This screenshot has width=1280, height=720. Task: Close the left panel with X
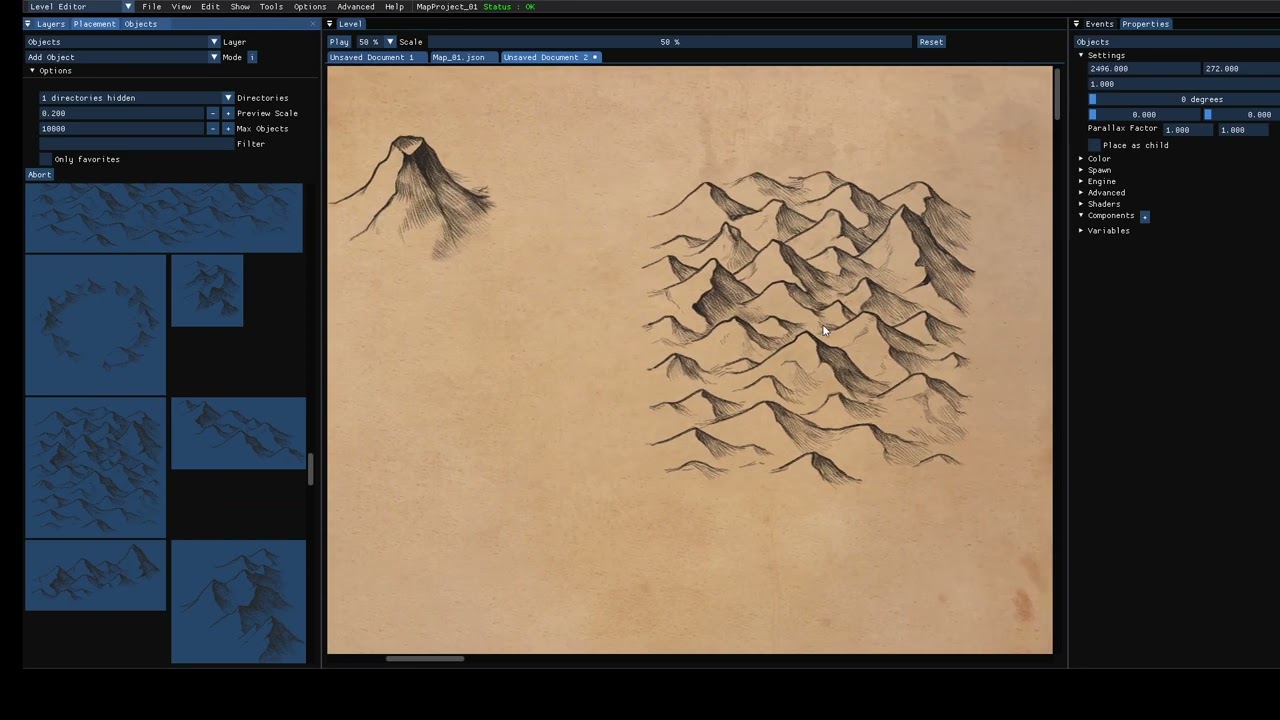[313, 24]
